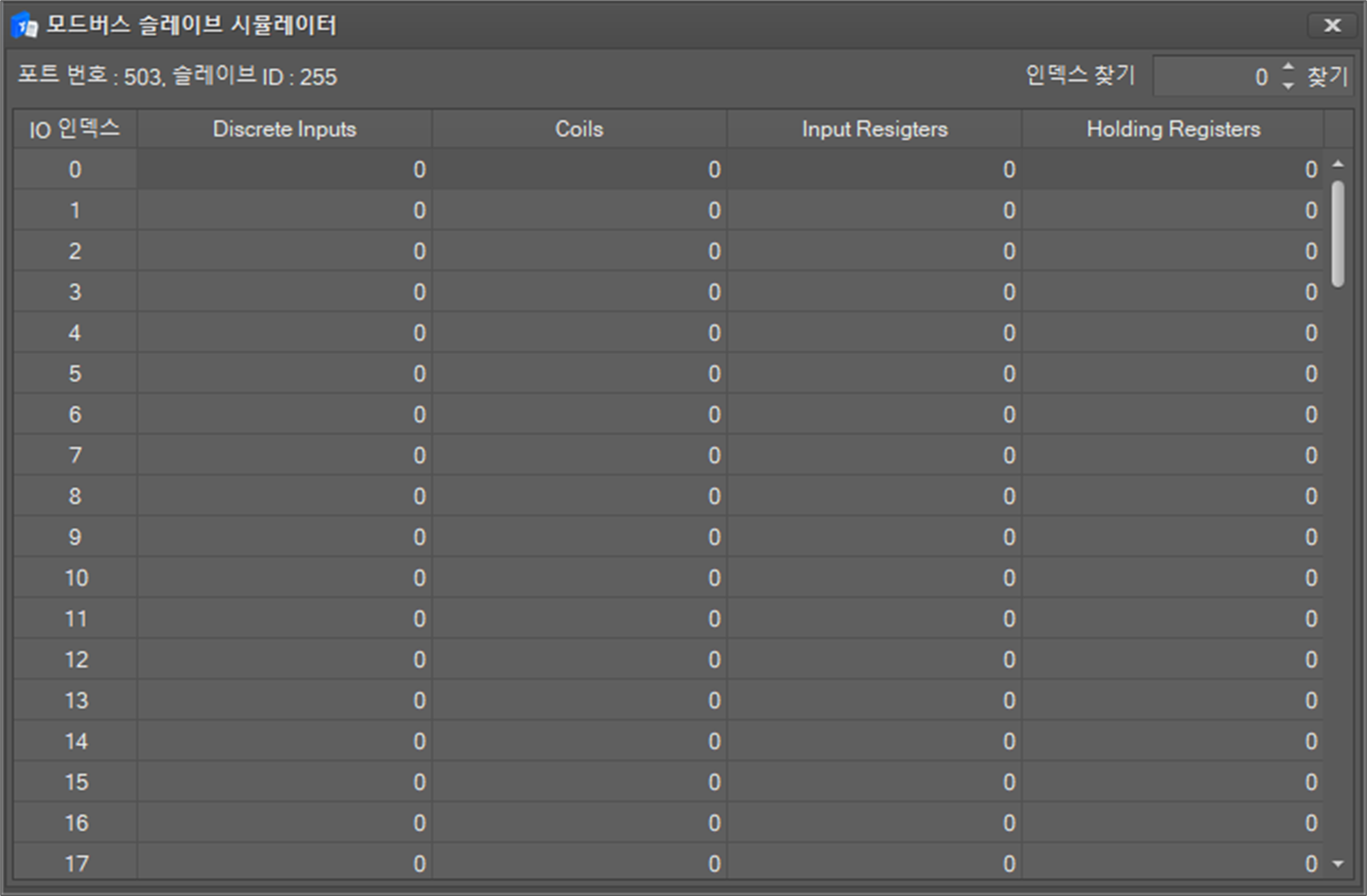1367x896 pixels.
Task: Select Holding Registers cell in row 7
Action: [1173, 456]
